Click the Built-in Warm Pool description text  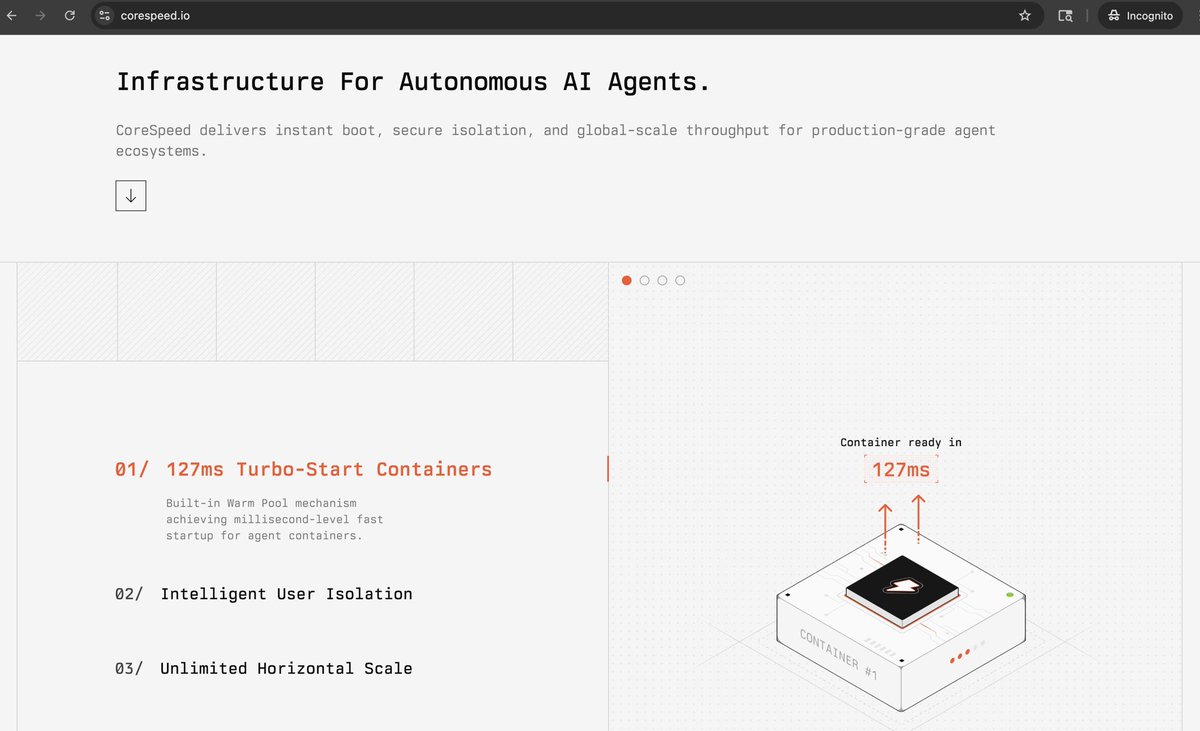[274, 519]
